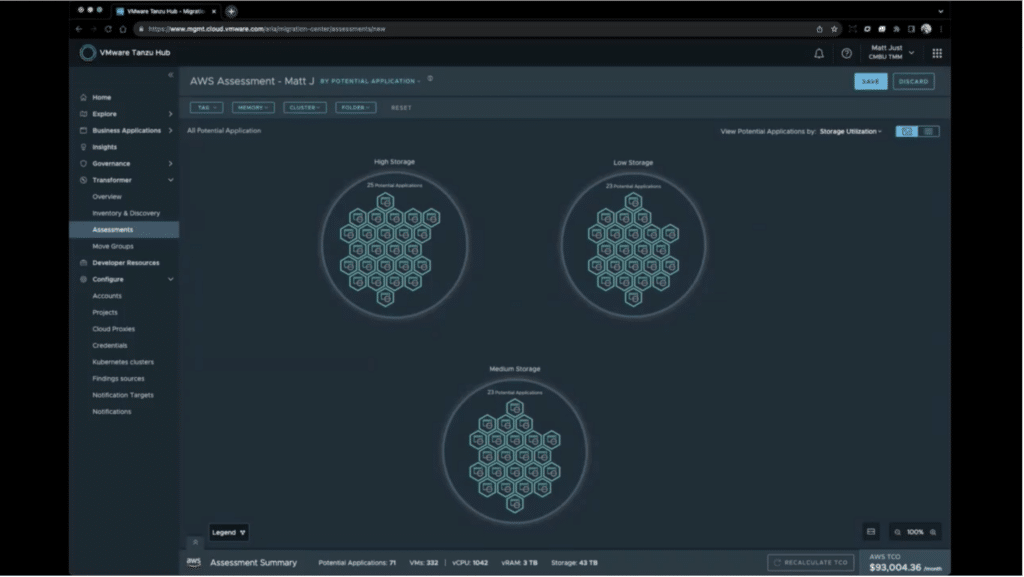Open the help question mark icon

click(846, 54)
